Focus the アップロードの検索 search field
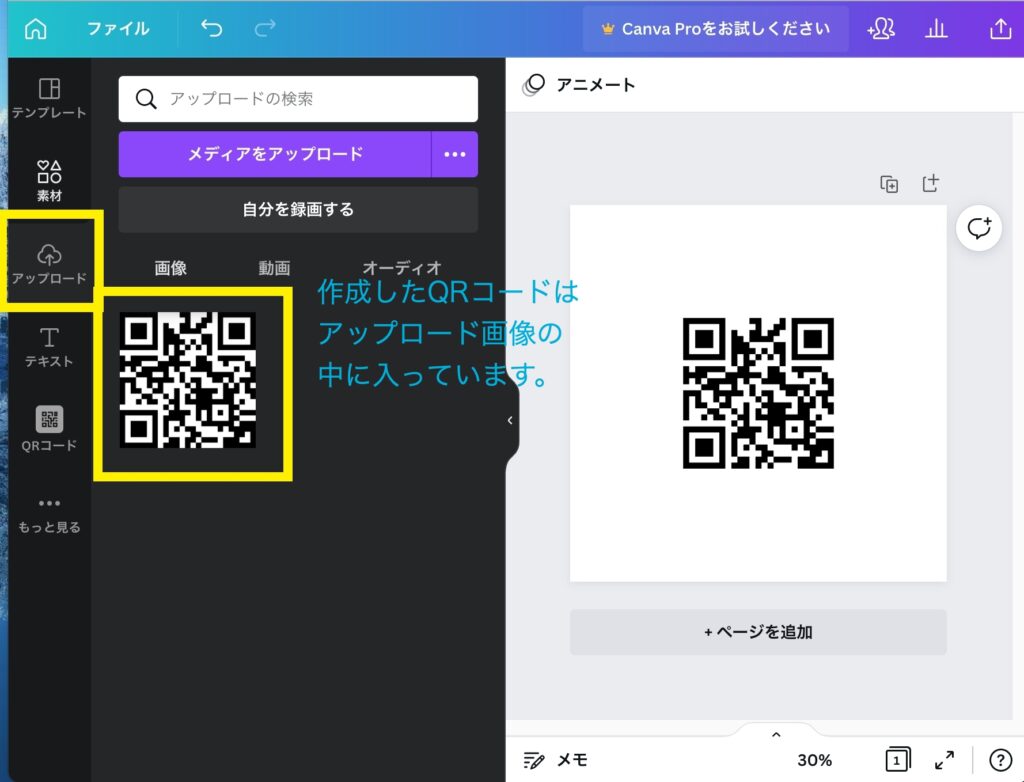The width and height of the screenshot is (1024, 782). coord(298,99)
